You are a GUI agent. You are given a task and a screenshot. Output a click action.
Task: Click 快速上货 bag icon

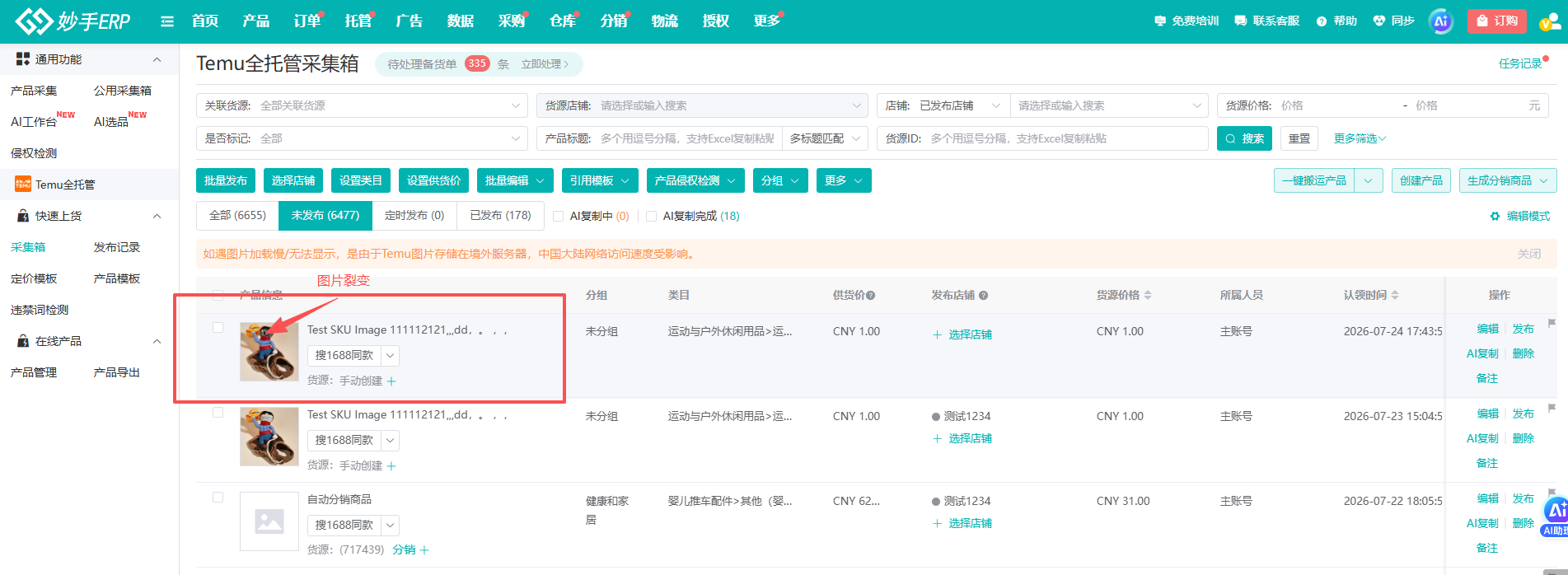[23, 216]
